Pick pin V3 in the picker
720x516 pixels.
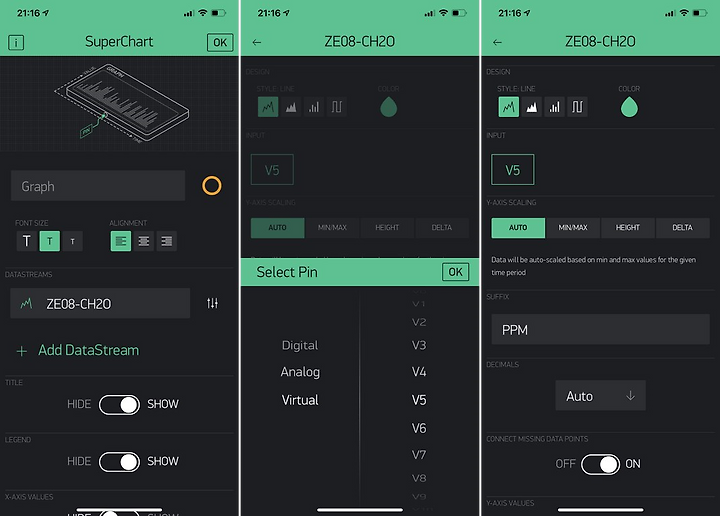(419, 345)
